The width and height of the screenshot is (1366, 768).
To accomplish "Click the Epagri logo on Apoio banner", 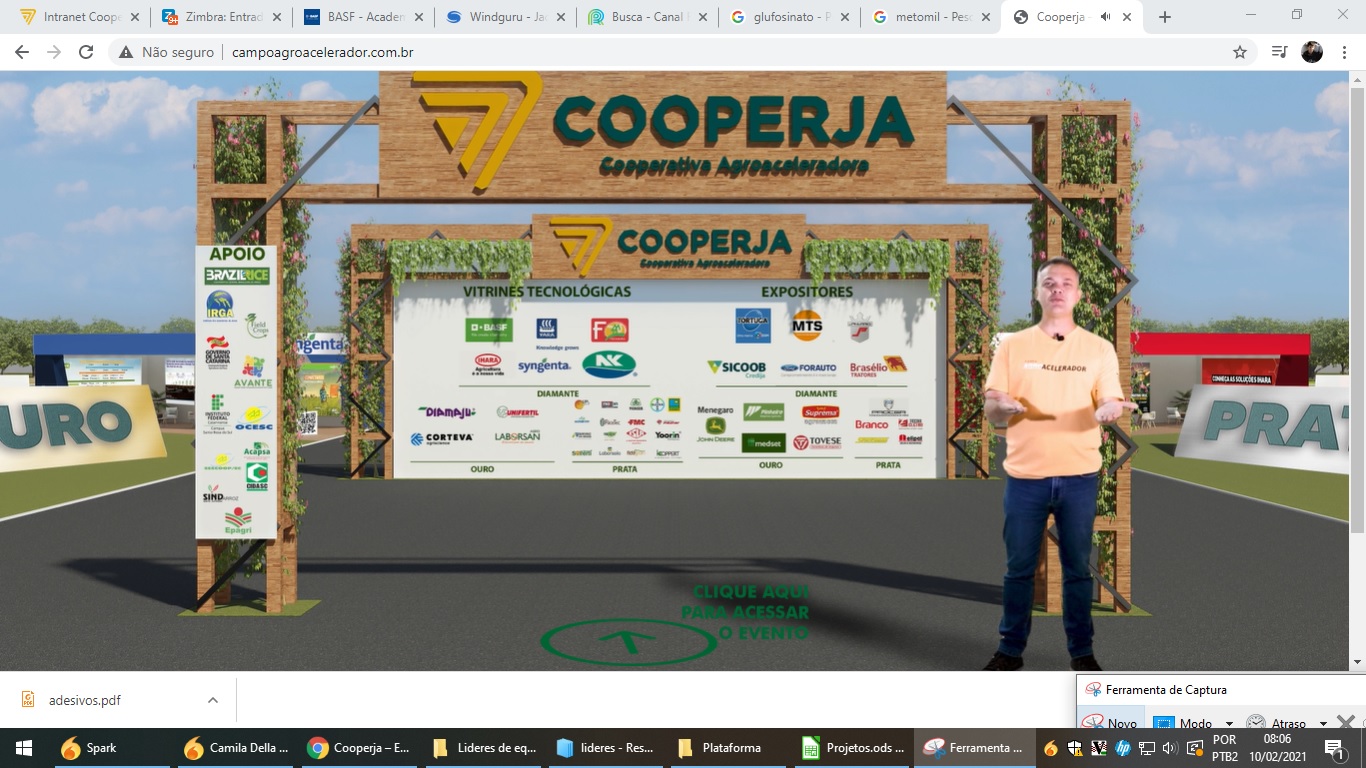I will tap(238, 520).
